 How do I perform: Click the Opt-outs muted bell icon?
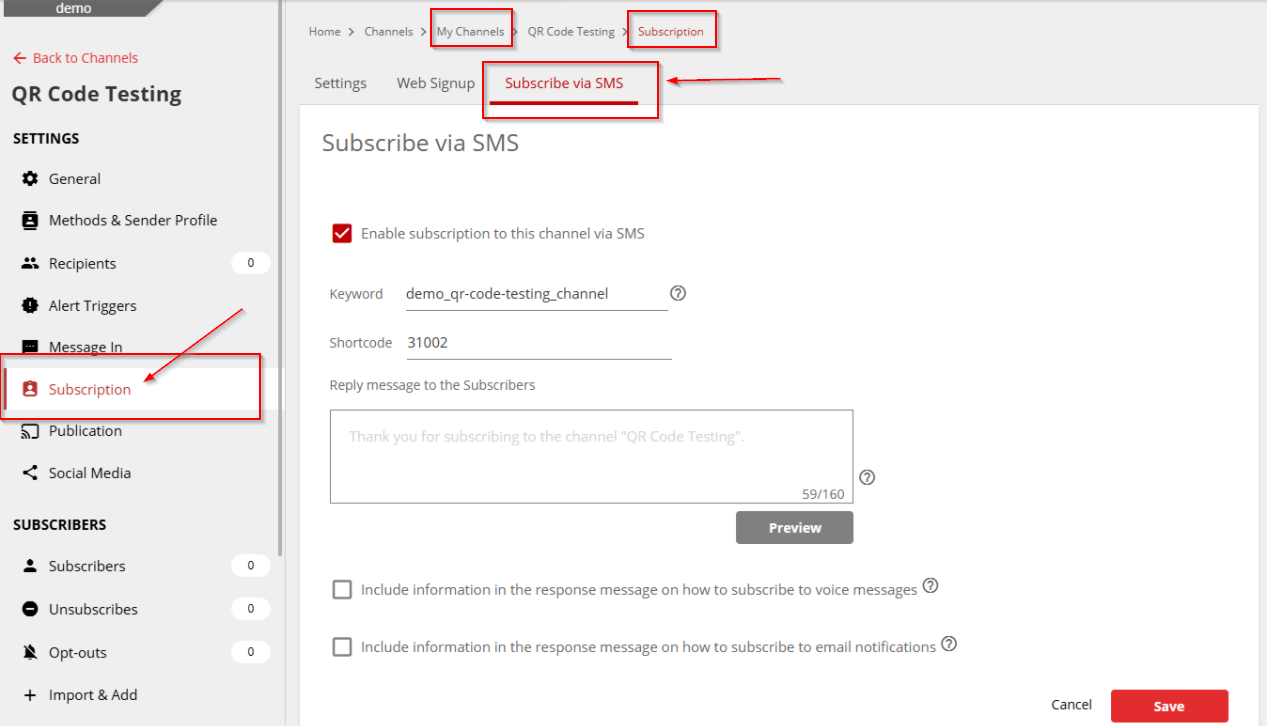pyautogui.click(x=30, y=652)
